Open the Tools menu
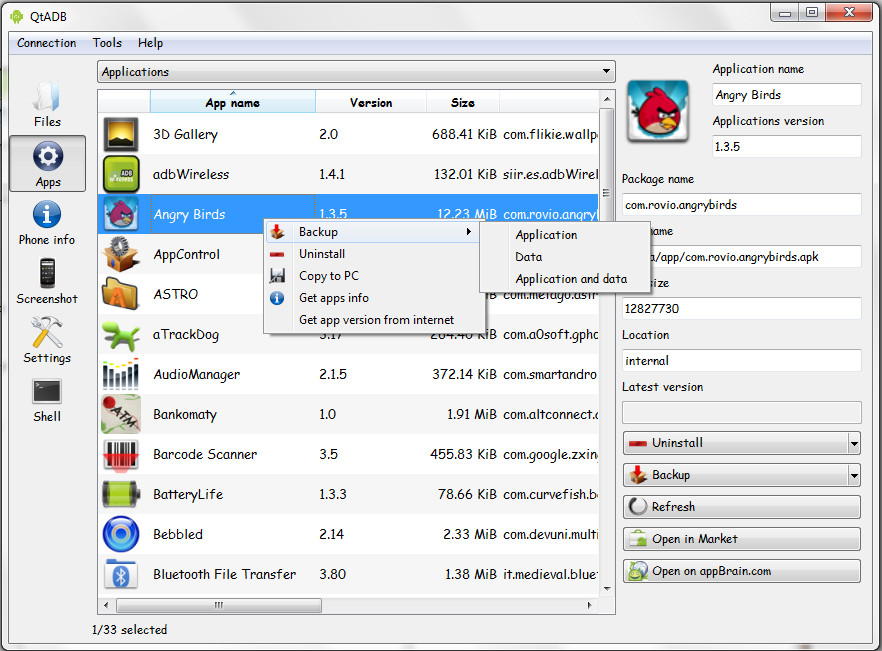 tap(107, 43)
